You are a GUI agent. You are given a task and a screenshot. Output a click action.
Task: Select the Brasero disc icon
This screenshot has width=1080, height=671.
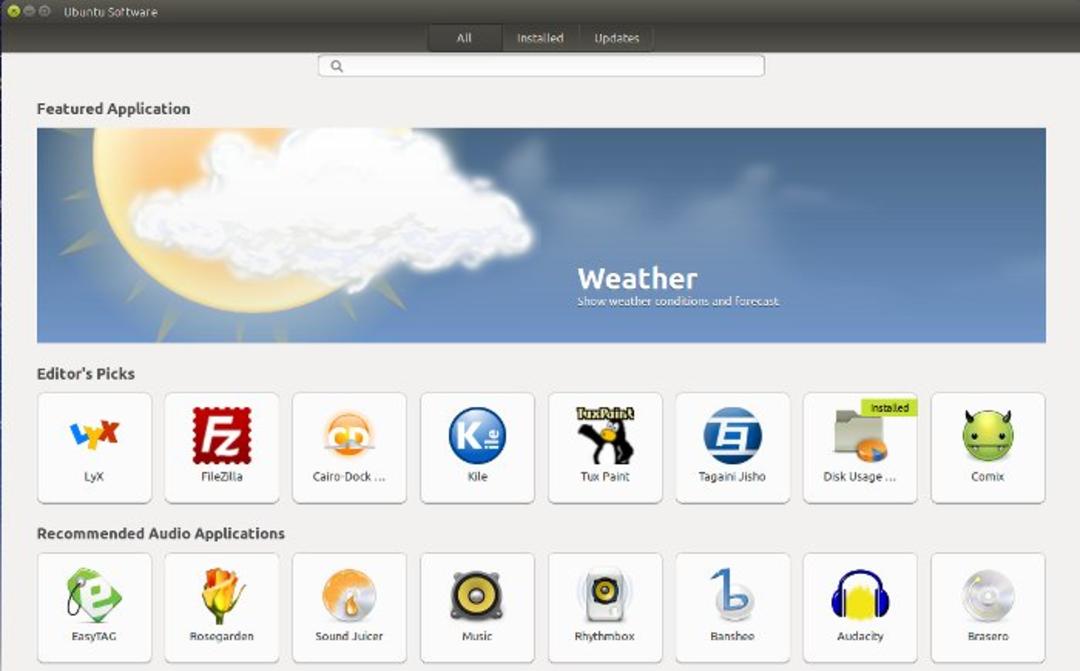[988, 595]
